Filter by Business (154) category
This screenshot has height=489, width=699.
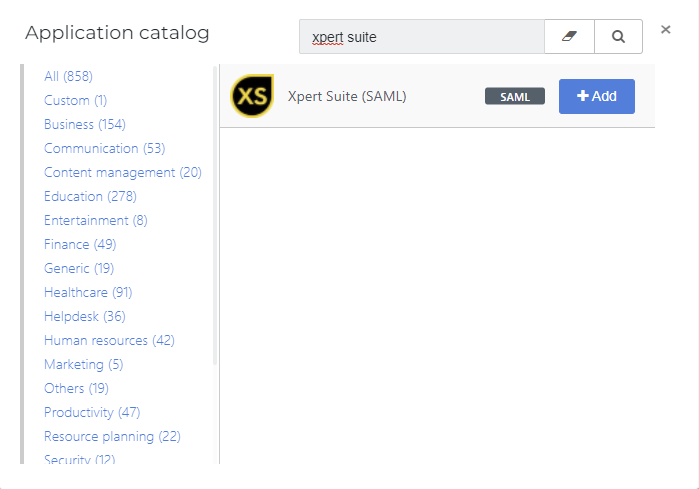pyautogui.click(x=85, y=124)
